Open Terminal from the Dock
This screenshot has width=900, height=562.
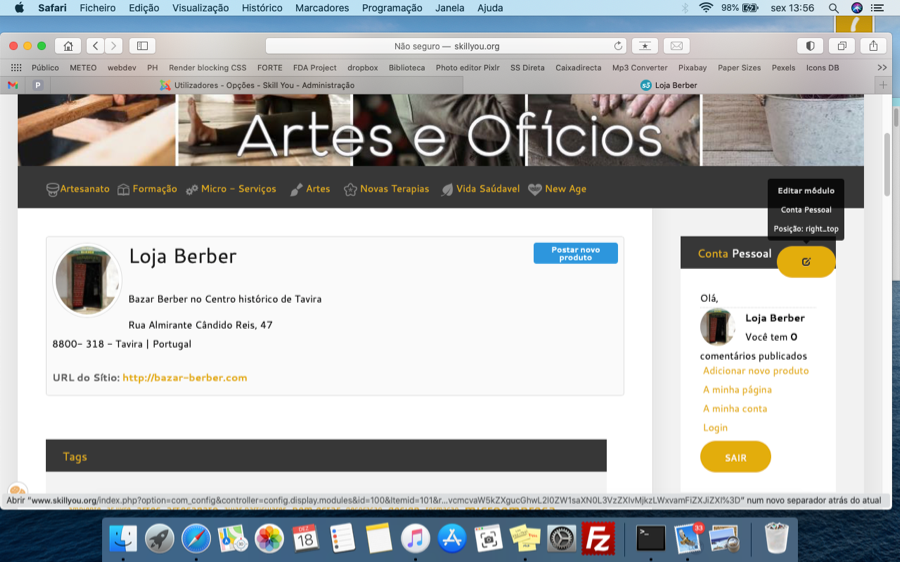pos(651,539)
